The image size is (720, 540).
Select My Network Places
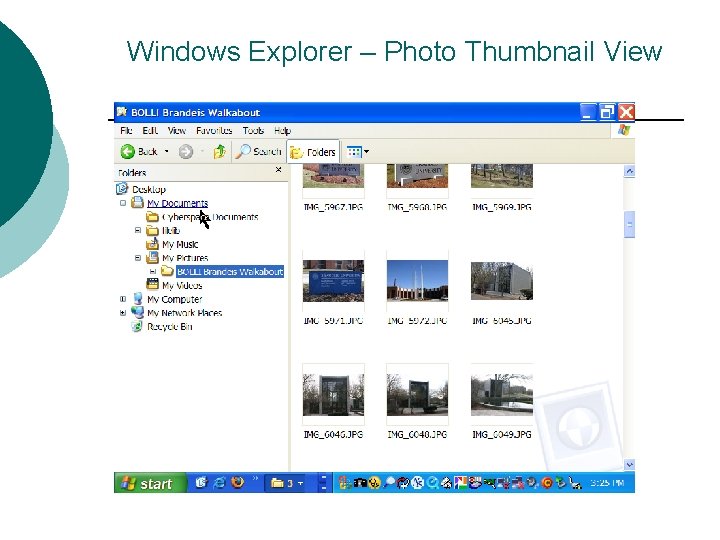pyautogui.click(x=185, y=314)
